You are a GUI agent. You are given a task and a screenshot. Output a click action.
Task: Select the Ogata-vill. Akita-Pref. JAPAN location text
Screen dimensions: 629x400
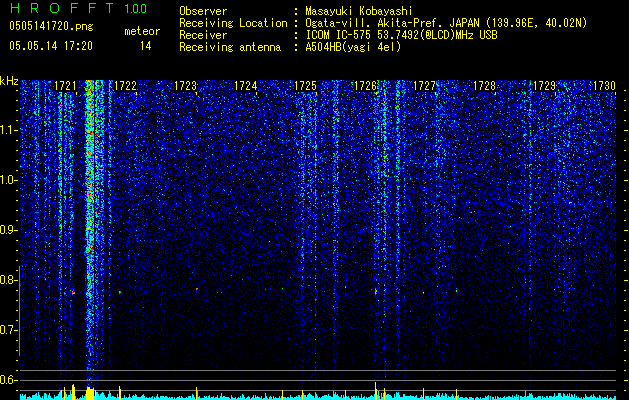click(446, 24)
